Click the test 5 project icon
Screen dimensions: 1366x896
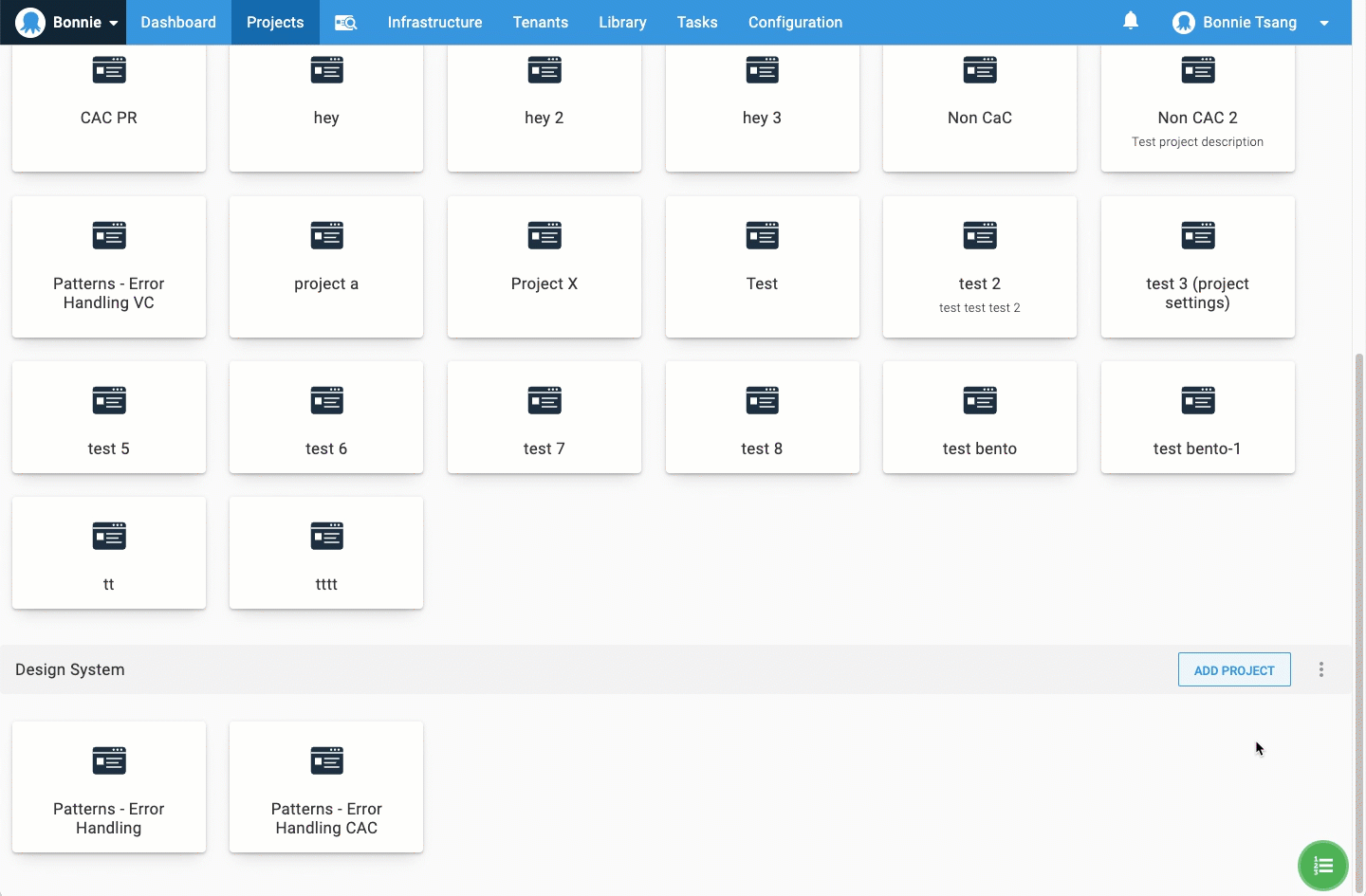pyautogui.click(x=109, y=401)
